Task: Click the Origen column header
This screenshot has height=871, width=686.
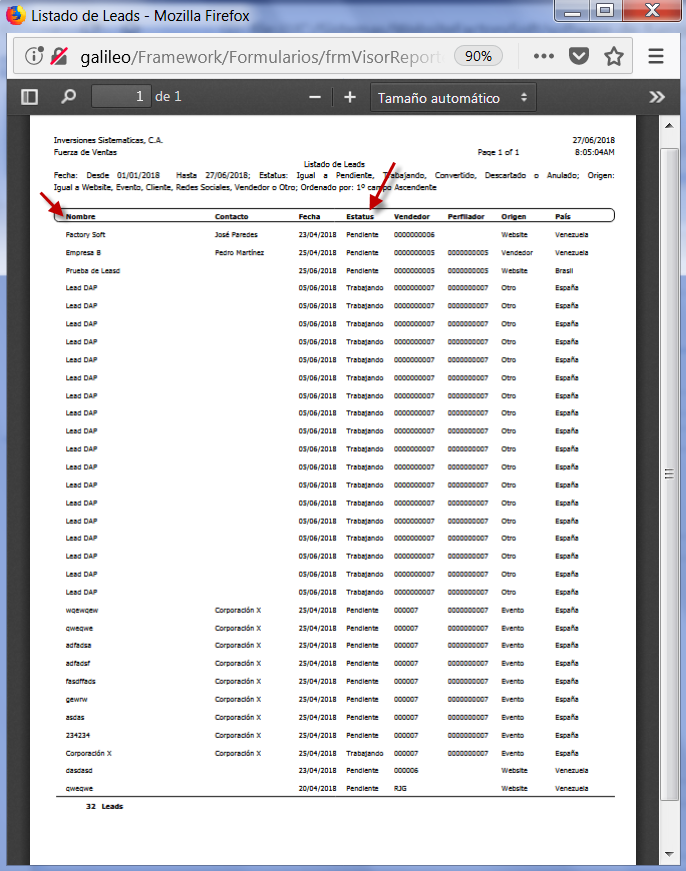Action: coord(514,217)
